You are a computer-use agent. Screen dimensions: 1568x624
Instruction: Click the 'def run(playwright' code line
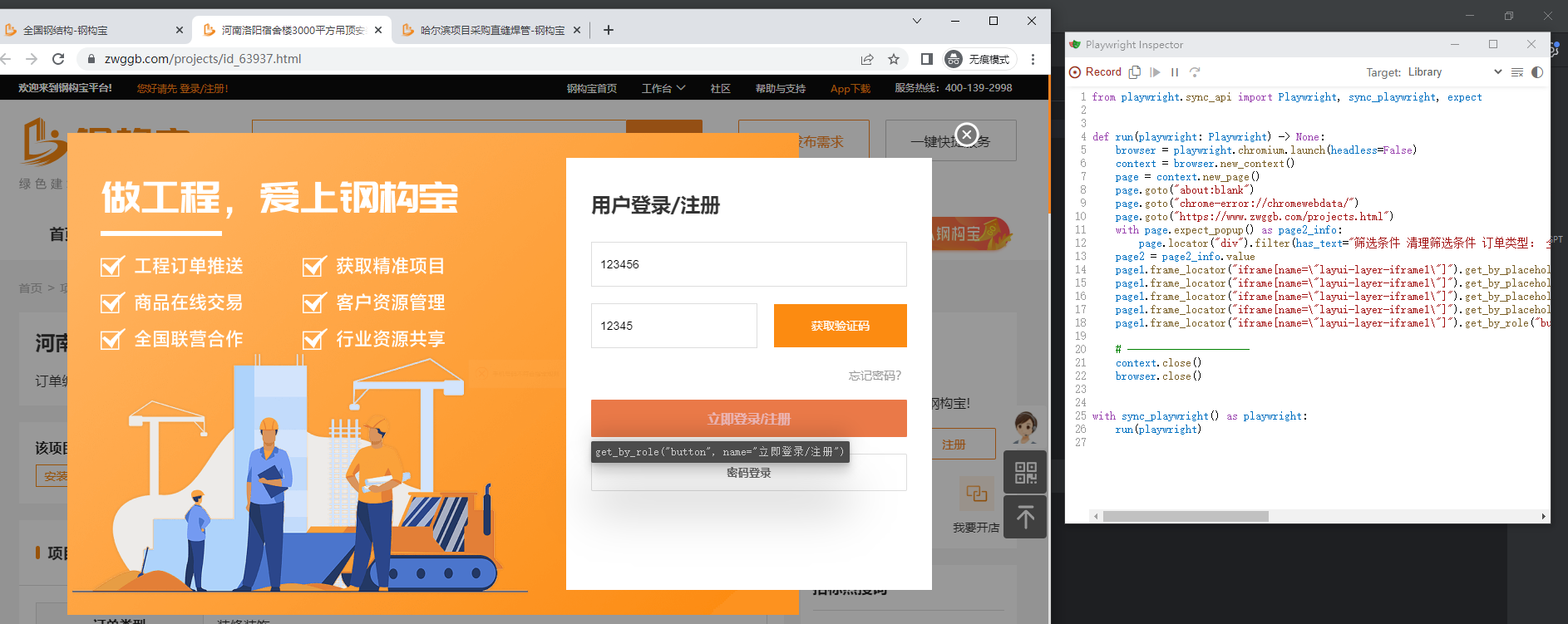pyautogui.click(x=1208, y=137)
